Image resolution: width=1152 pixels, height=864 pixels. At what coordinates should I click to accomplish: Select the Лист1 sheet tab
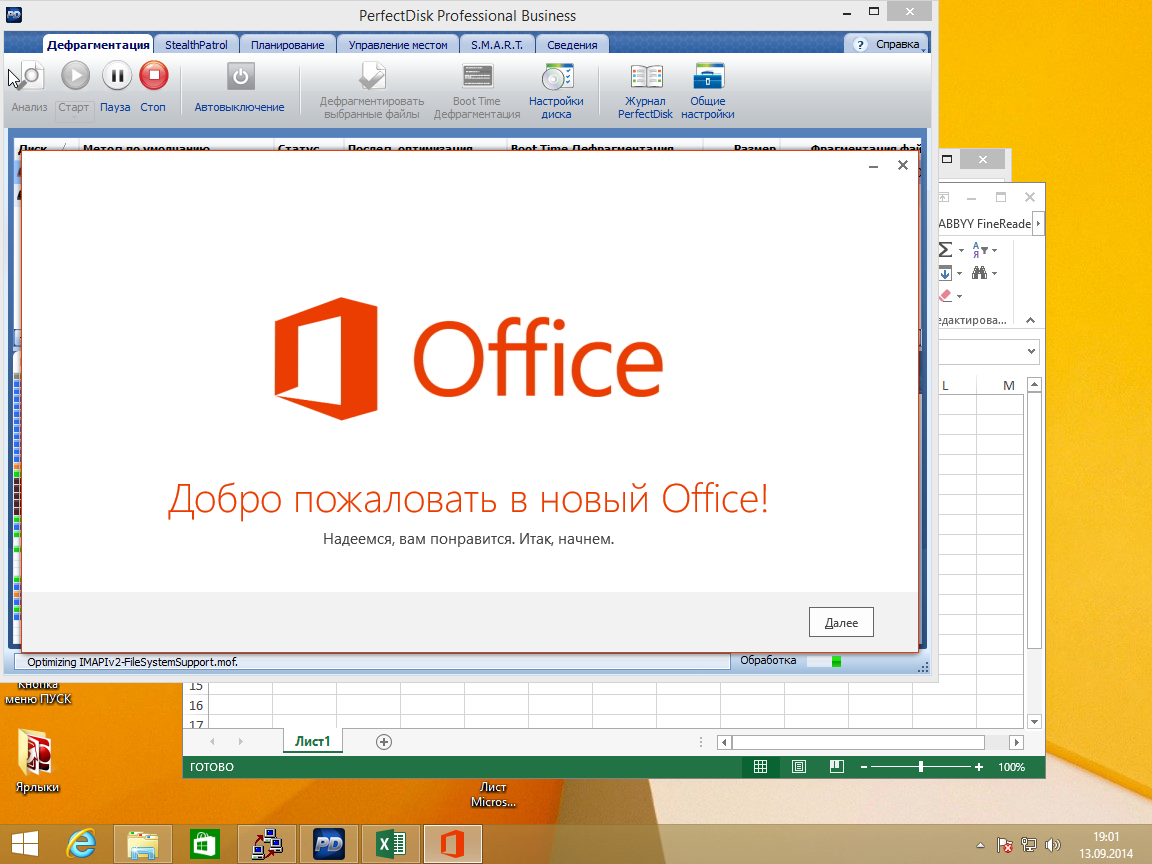(312, 741)
